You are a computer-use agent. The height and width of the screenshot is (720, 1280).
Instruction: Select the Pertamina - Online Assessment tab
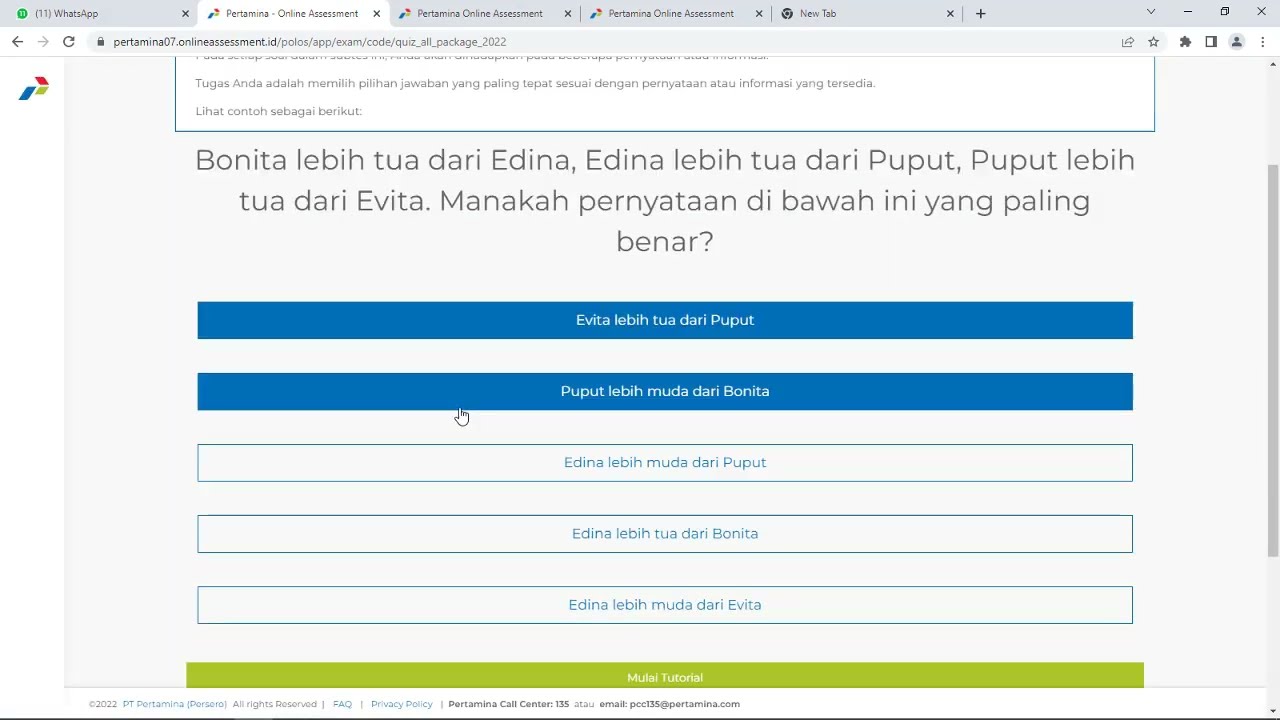pos(292,14)
